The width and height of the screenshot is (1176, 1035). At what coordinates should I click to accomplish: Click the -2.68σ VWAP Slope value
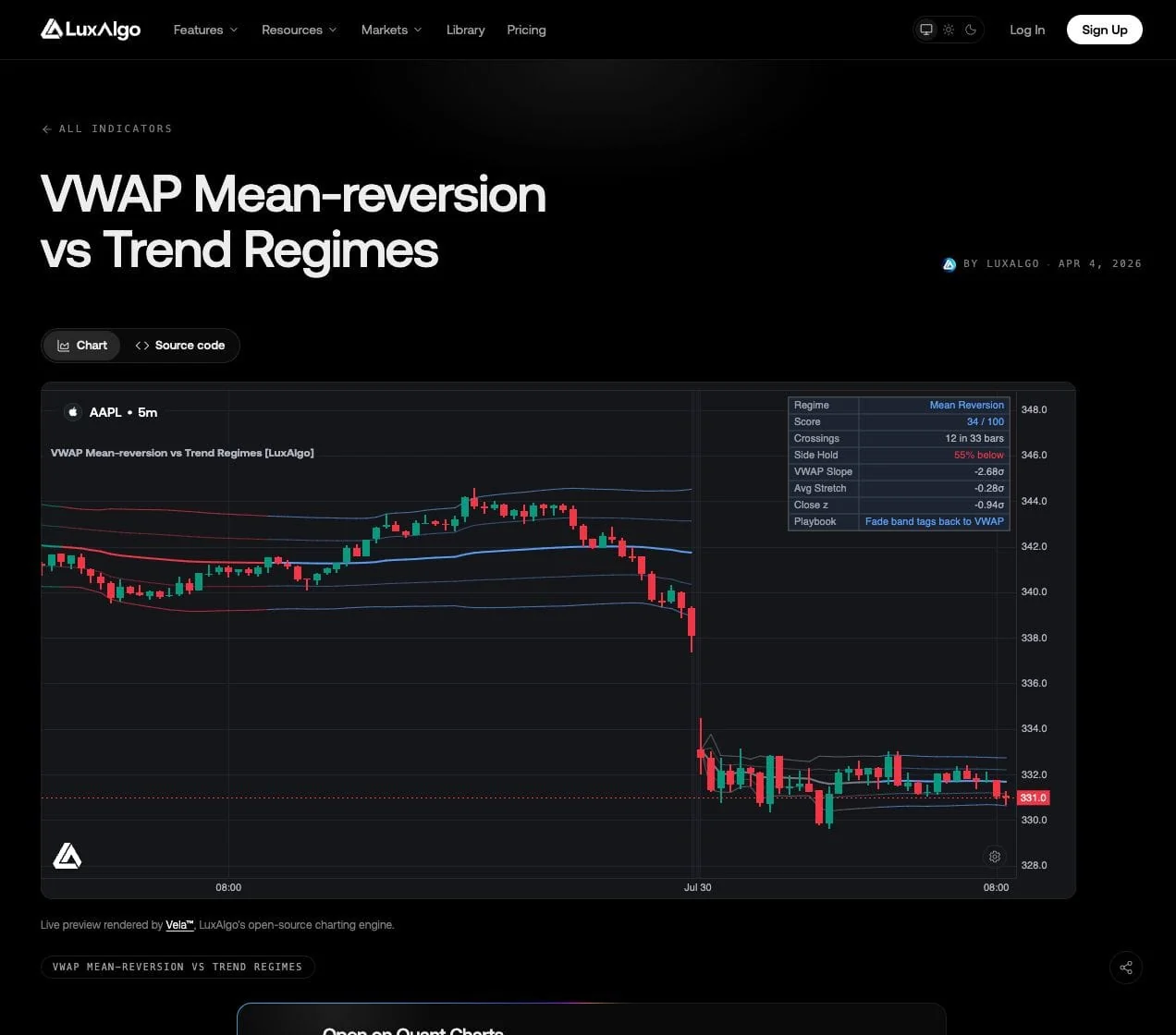[x=988, y=471]
